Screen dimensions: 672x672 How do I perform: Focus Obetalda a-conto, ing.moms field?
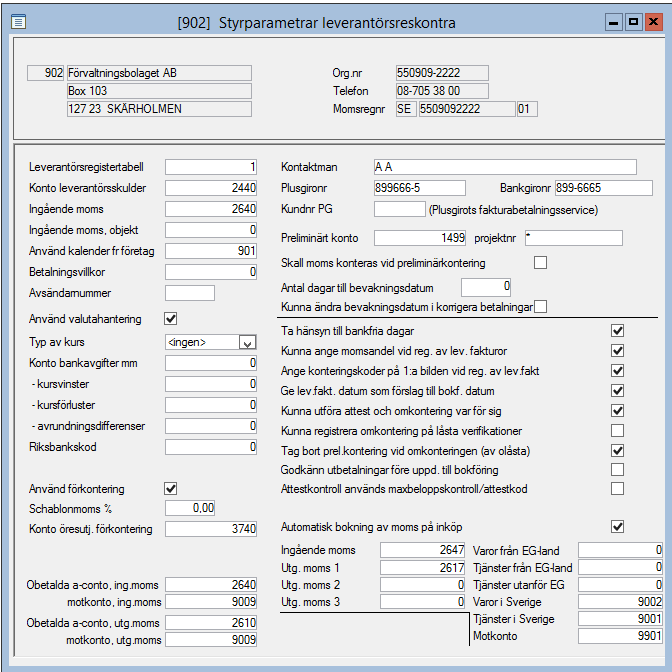click(211, 585)
